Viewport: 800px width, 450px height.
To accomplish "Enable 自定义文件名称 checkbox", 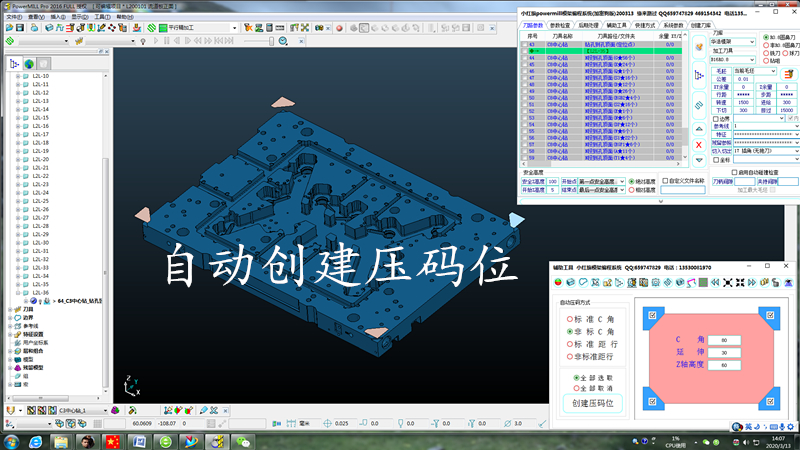I will coord(665,181).
